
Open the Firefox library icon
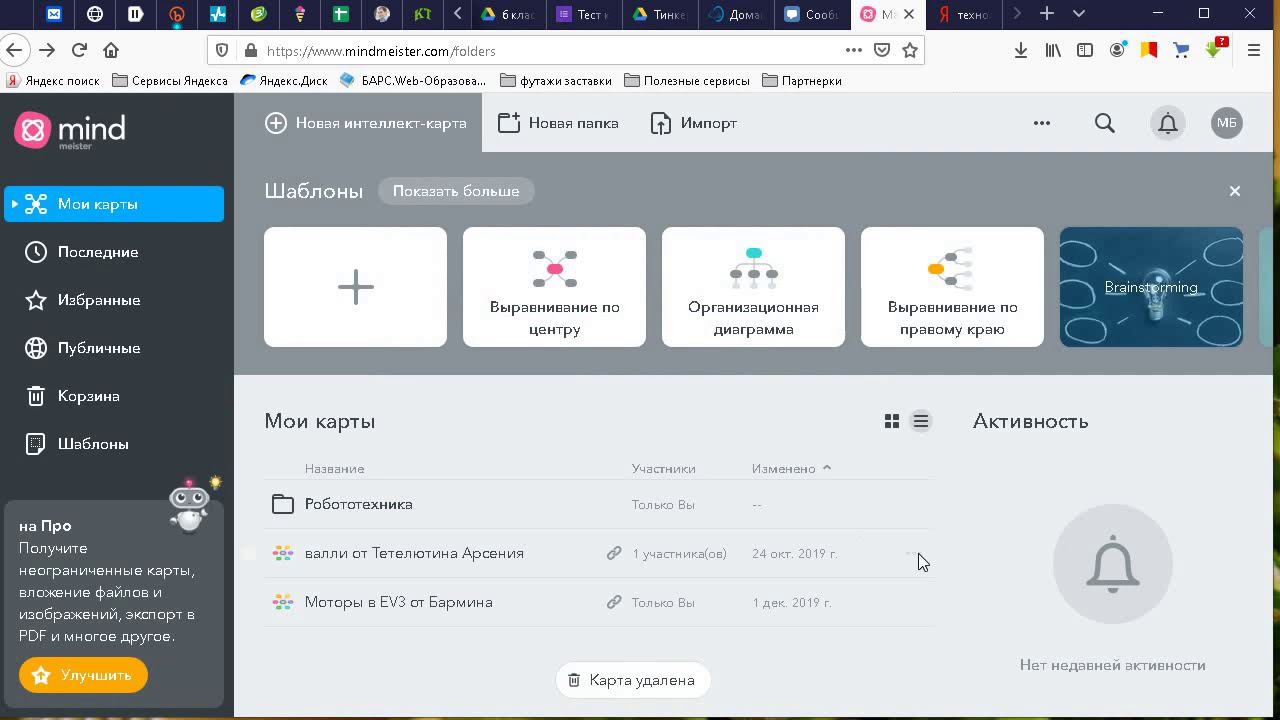coord(1053,50)
